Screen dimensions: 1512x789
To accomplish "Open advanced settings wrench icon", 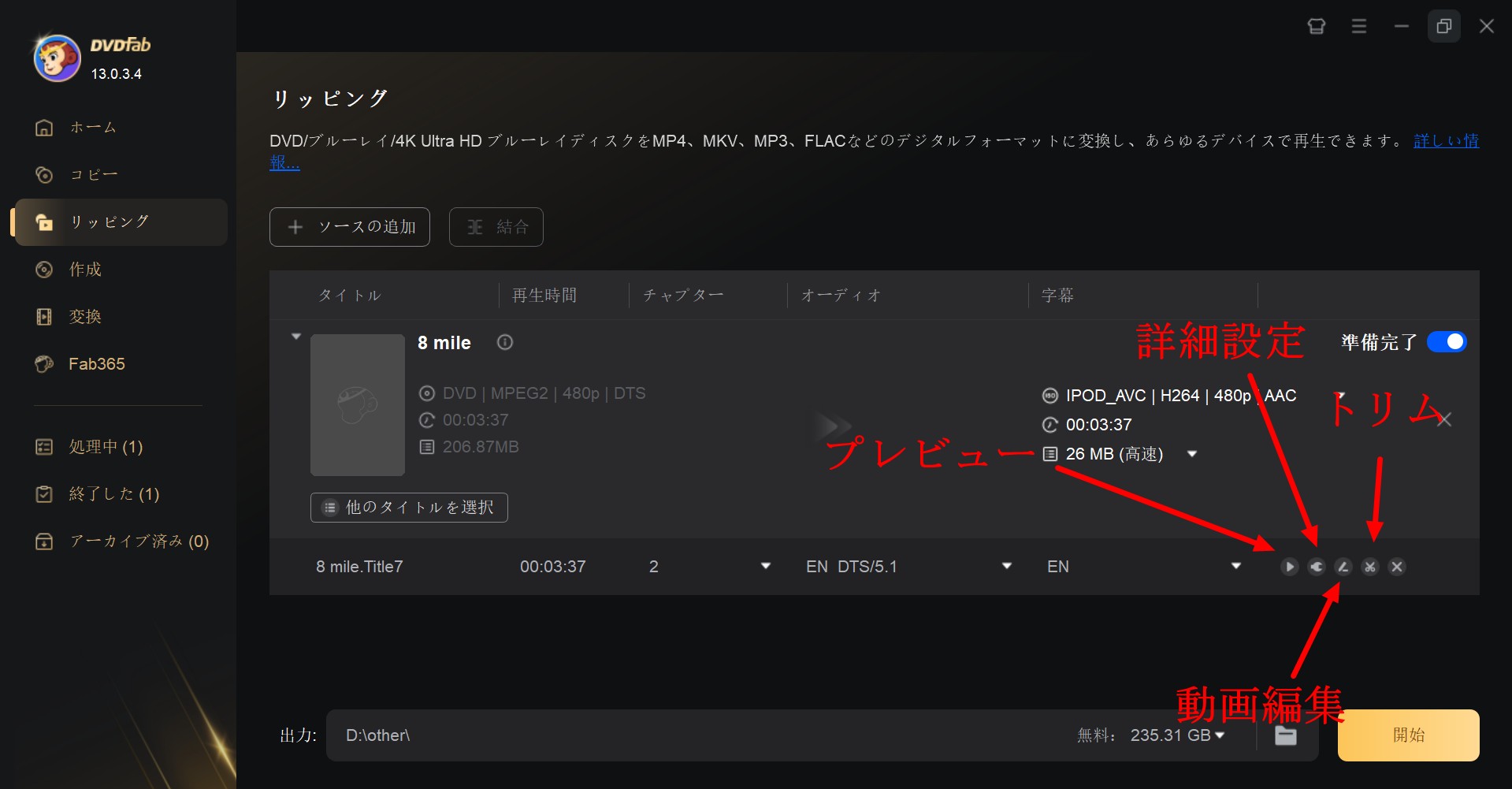I will tap(1316, 567).
